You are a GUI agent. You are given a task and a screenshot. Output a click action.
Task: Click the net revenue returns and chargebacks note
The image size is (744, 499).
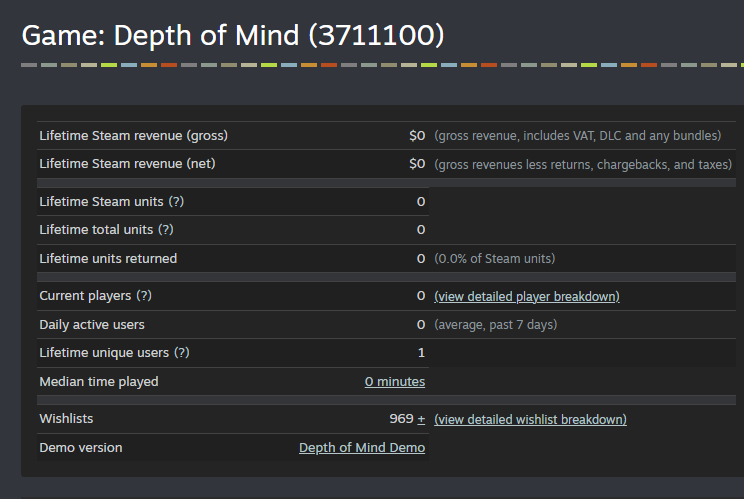click(583, 164)
